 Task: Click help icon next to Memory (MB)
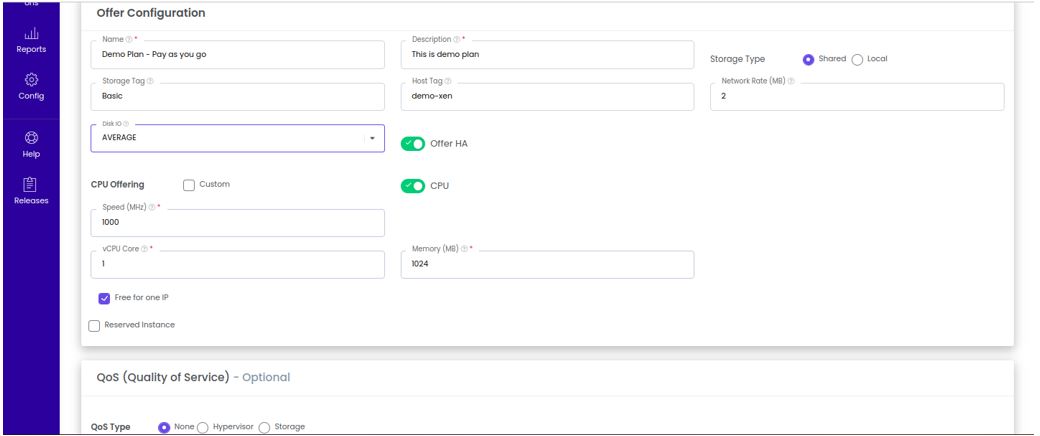point(464,249)
